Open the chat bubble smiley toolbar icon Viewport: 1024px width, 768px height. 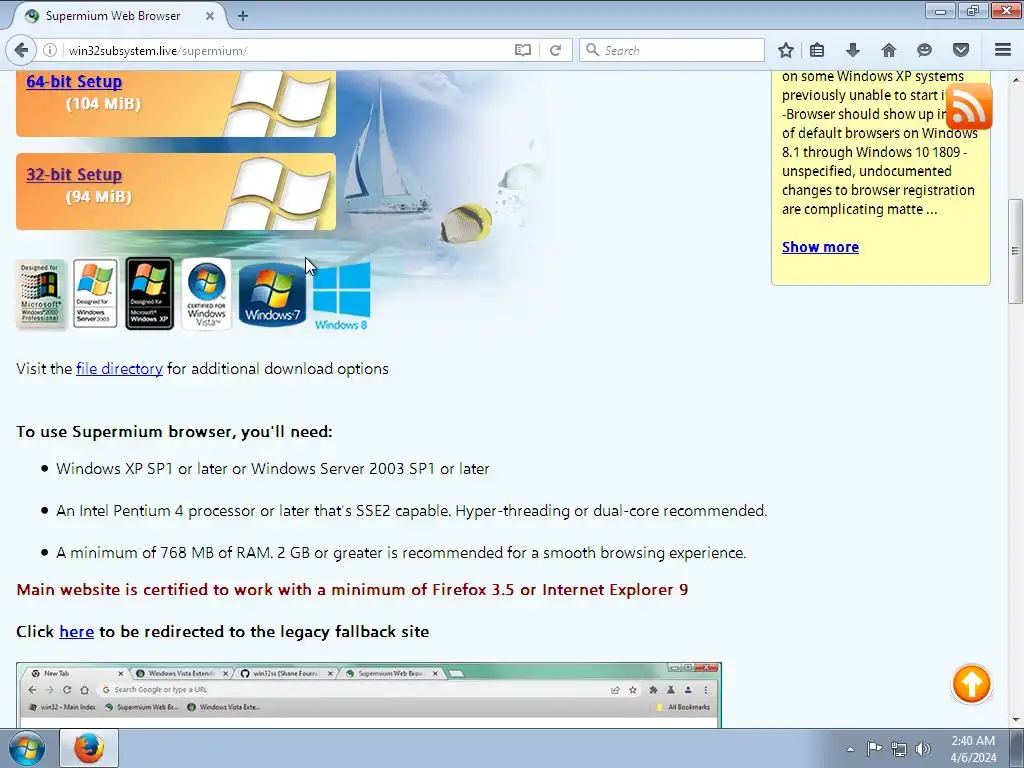click(x=924, y=50)
